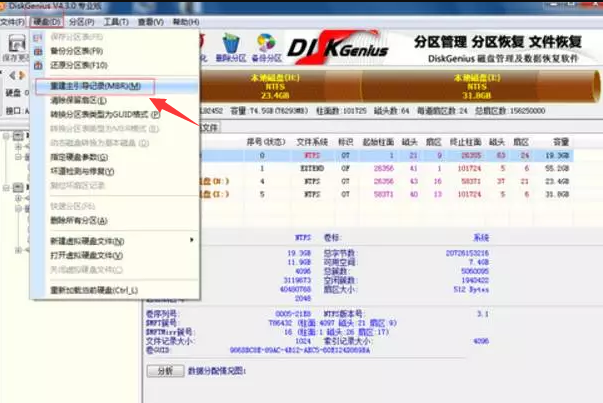Select 坏道检测与修复 menu entry
Screen dimensions: 603x403
click(80, 171)
